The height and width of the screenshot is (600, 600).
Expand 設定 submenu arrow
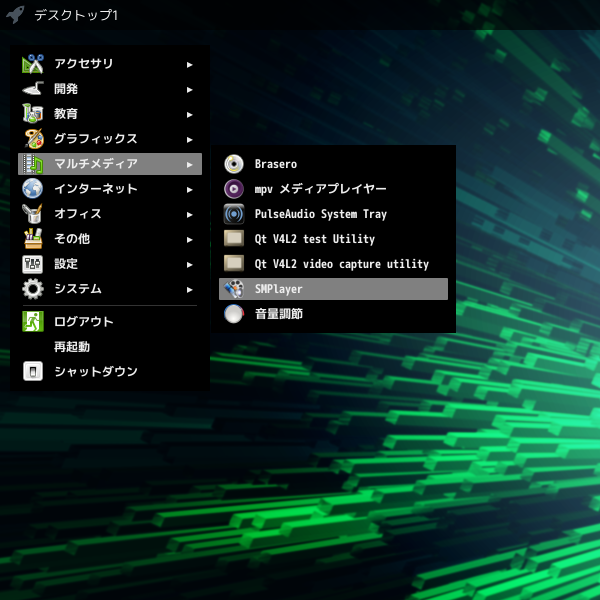(189, 265)
